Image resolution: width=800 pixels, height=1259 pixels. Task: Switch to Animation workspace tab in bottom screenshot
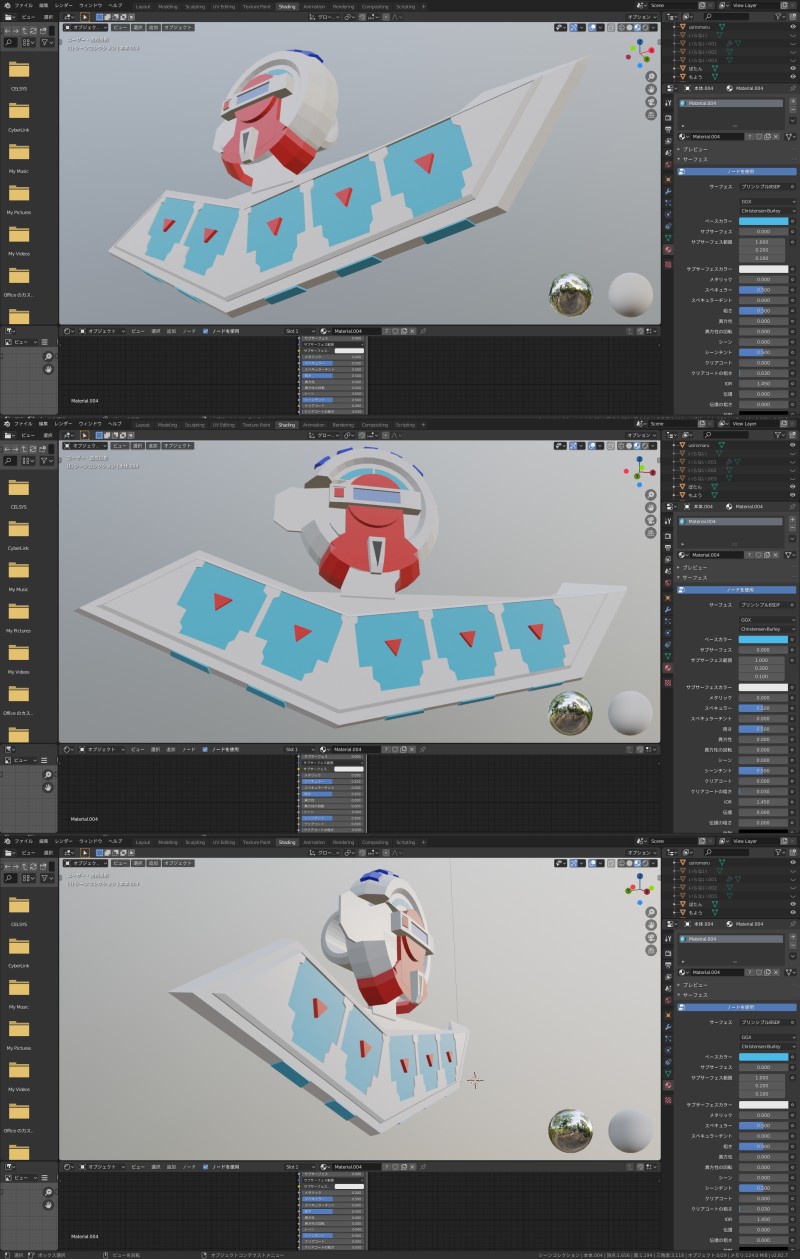tap(314, 842)
